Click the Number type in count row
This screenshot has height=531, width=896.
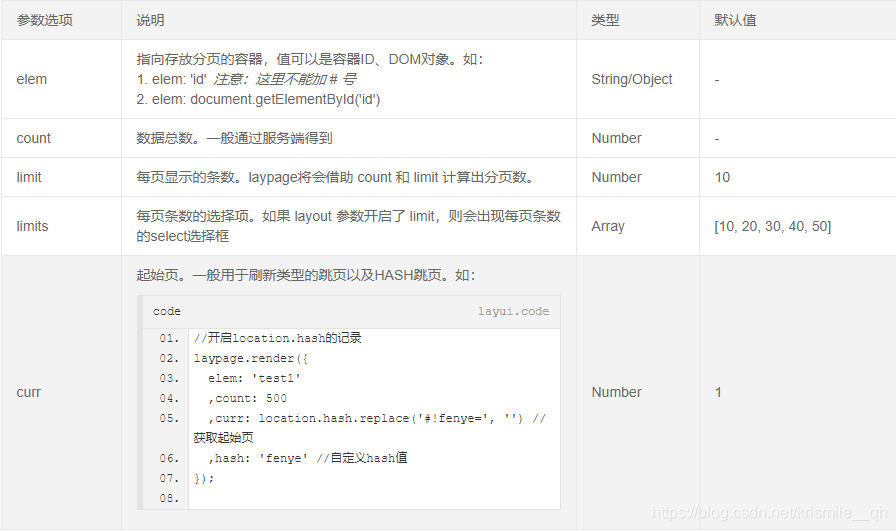[617, 138]
